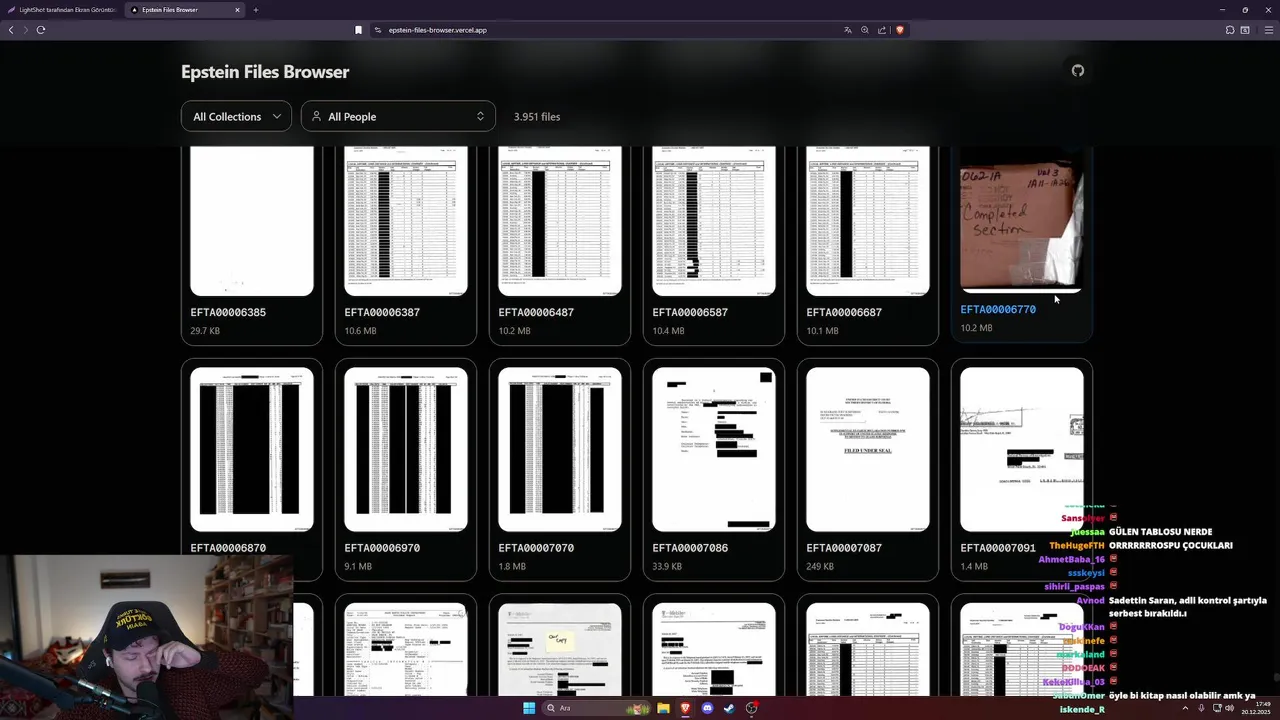
Task: Open the Filed Under Seal thumbnail EFTA00007087
Action: pos(868,449)
